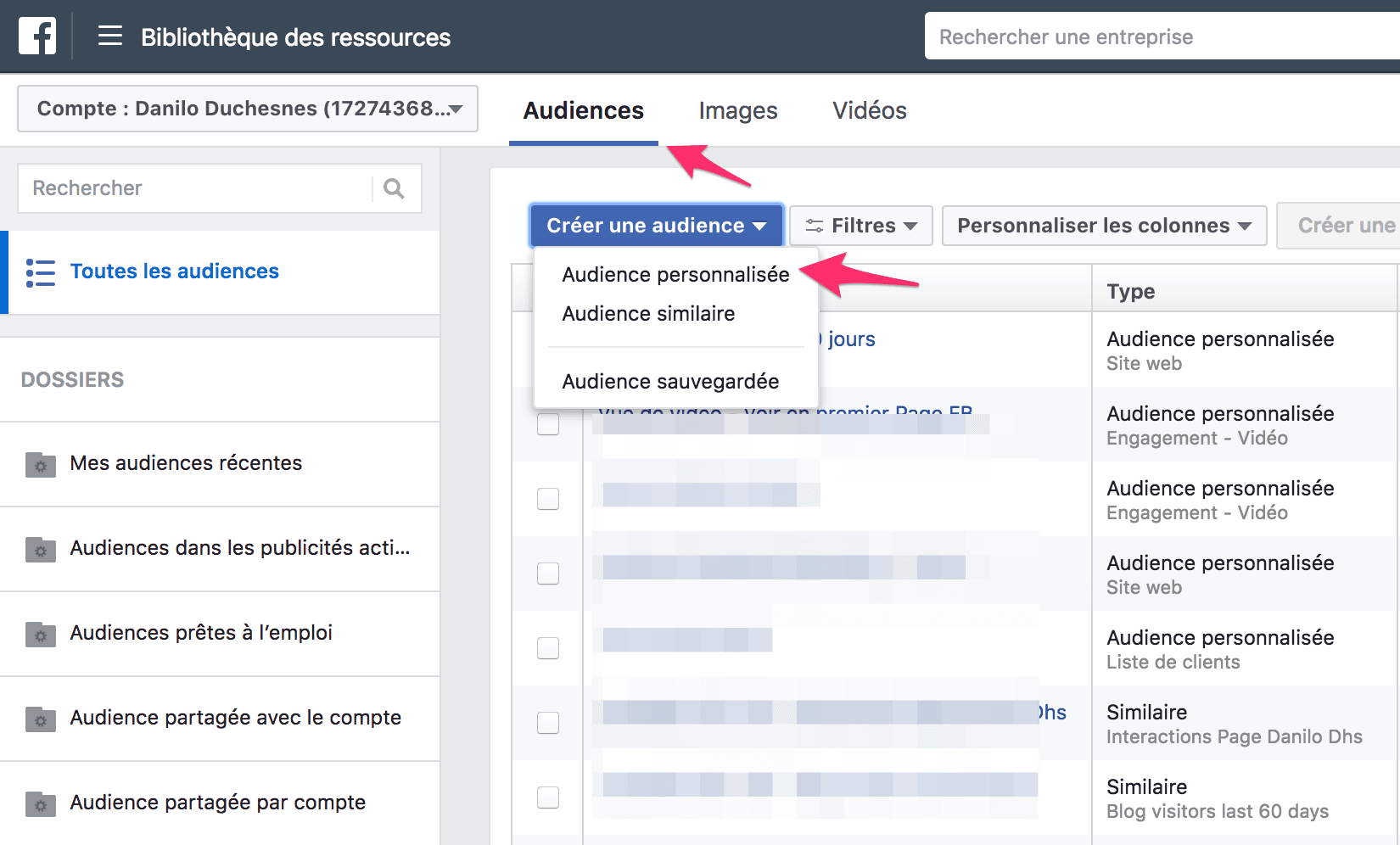This screenshot has height=845, width=1400.
Task: Tick checkbox in Blog visitors last 60 days row
Action: [x=548, y=797]
